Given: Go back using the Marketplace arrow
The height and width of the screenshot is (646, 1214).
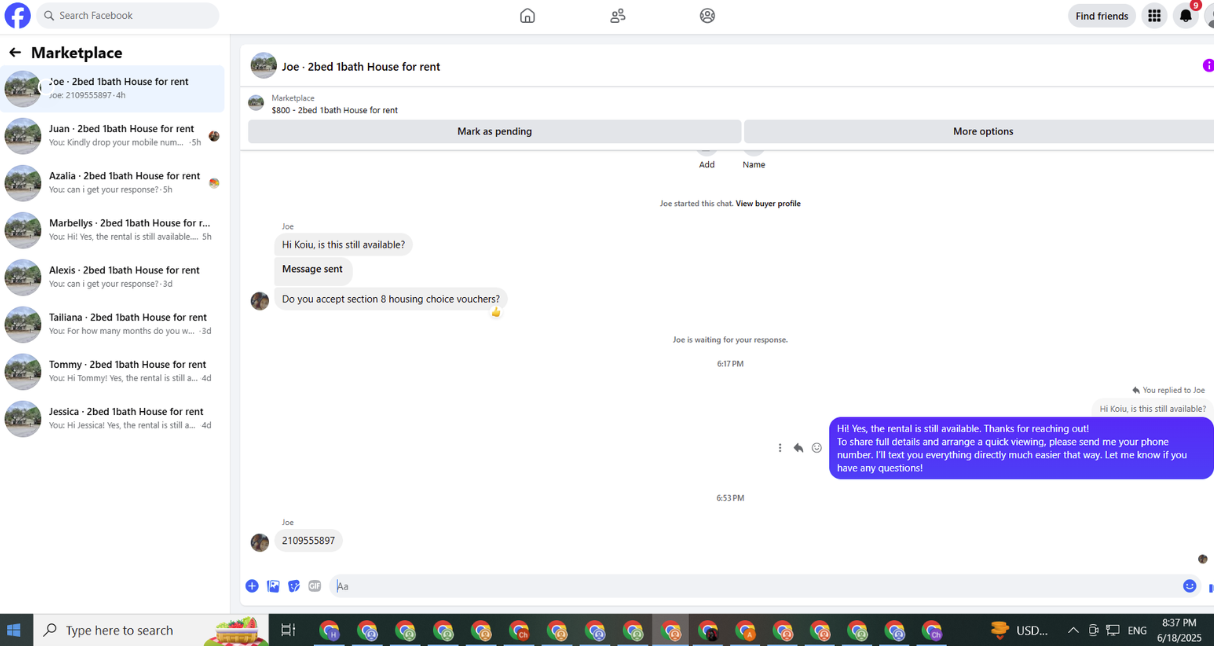Looking at the screenshot, I should 15,52.
